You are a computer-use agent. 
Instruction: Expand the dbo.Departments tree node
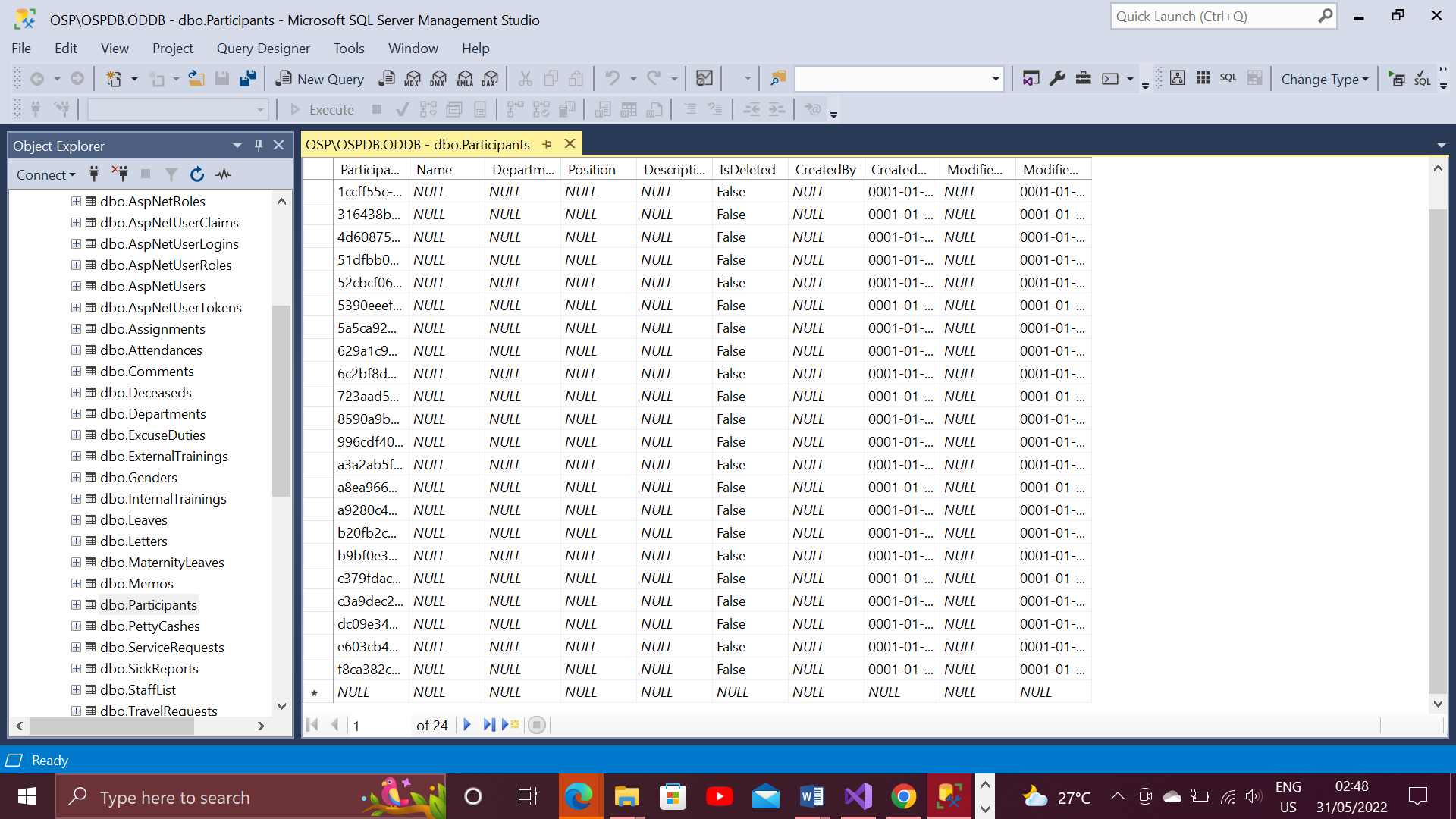(x=76, y=413)
